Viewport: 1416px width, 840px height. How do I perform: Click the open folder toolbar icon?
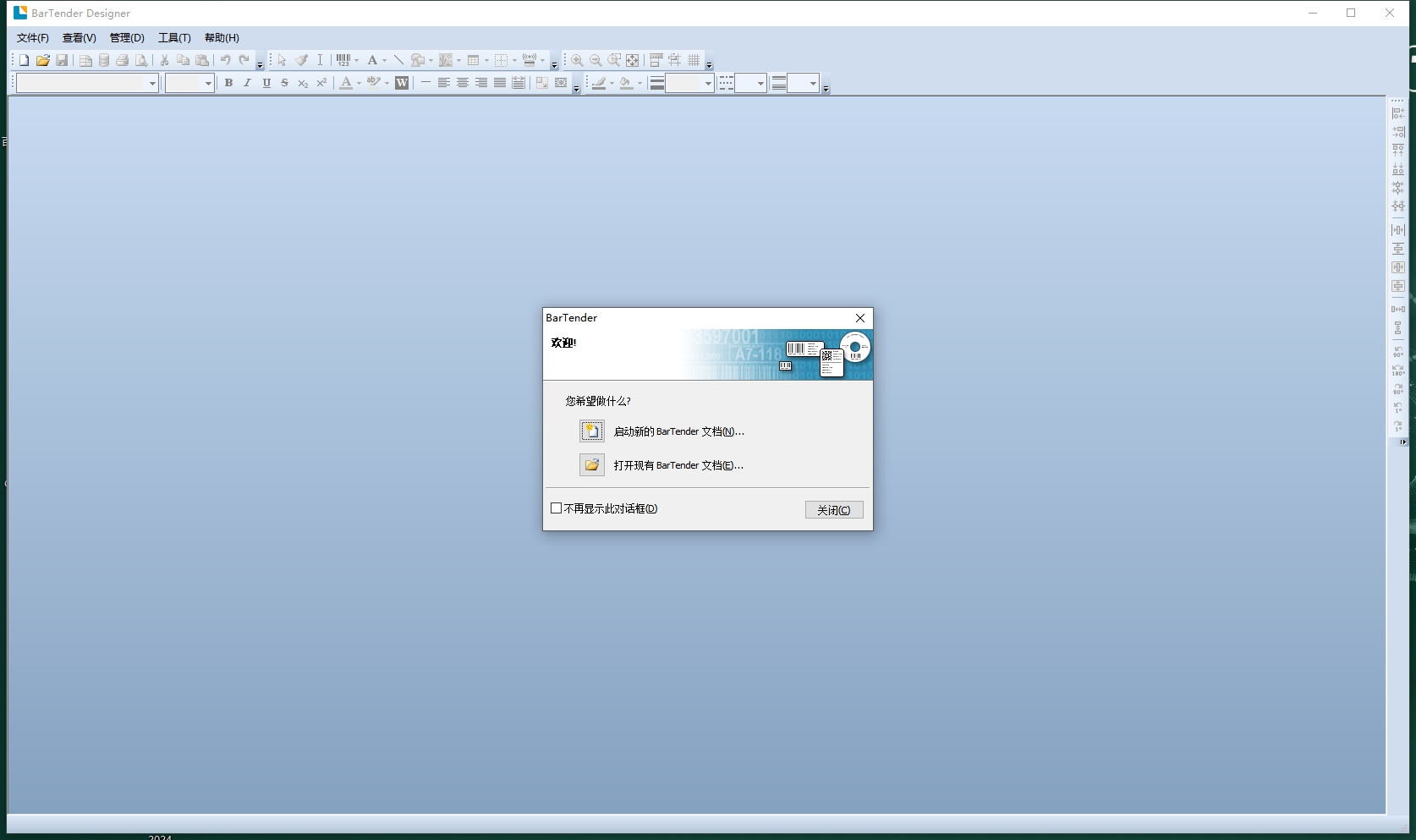[x=42, y=60]
